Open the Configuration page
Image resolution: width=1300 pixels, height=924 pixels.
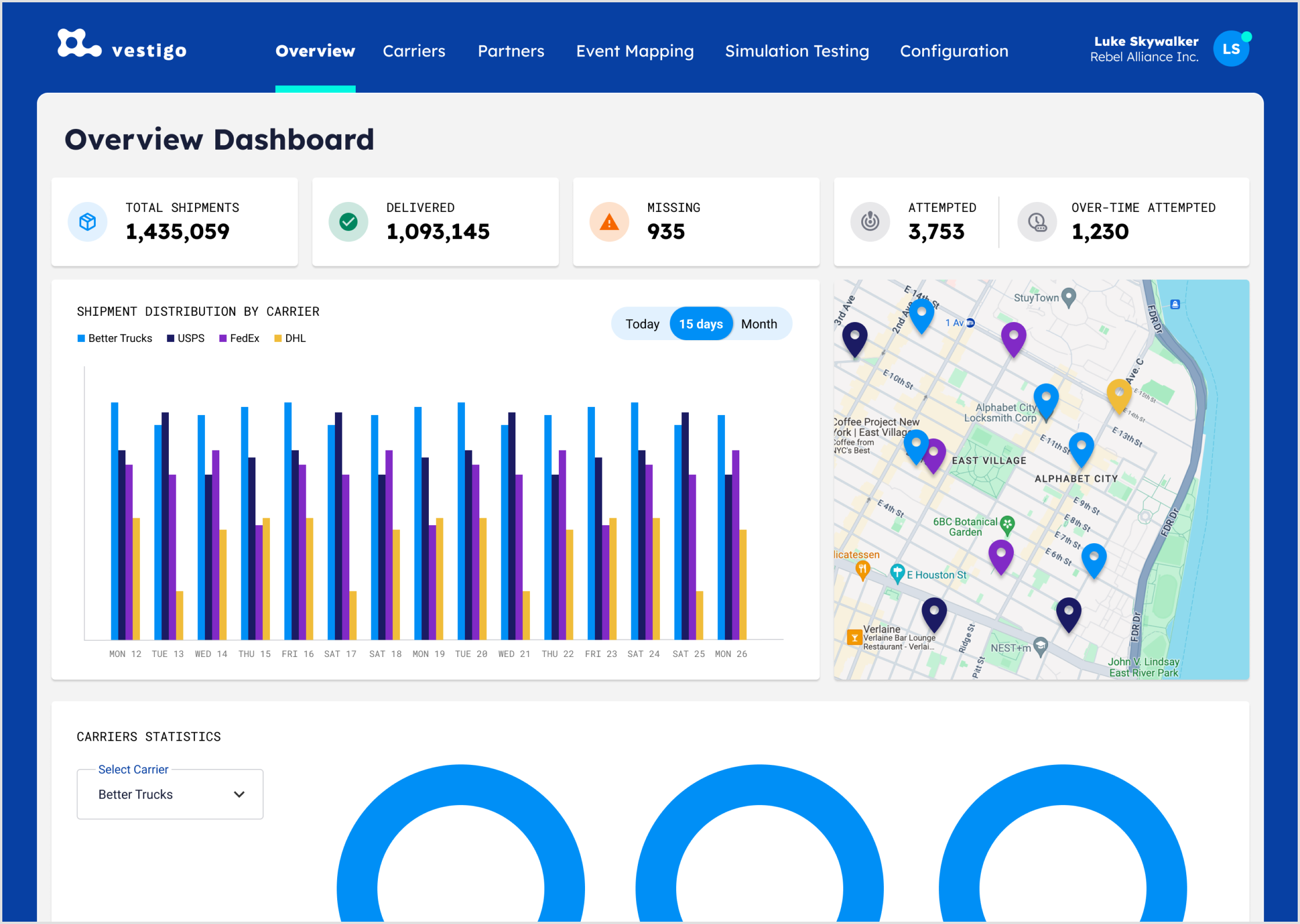coord(954,51)
